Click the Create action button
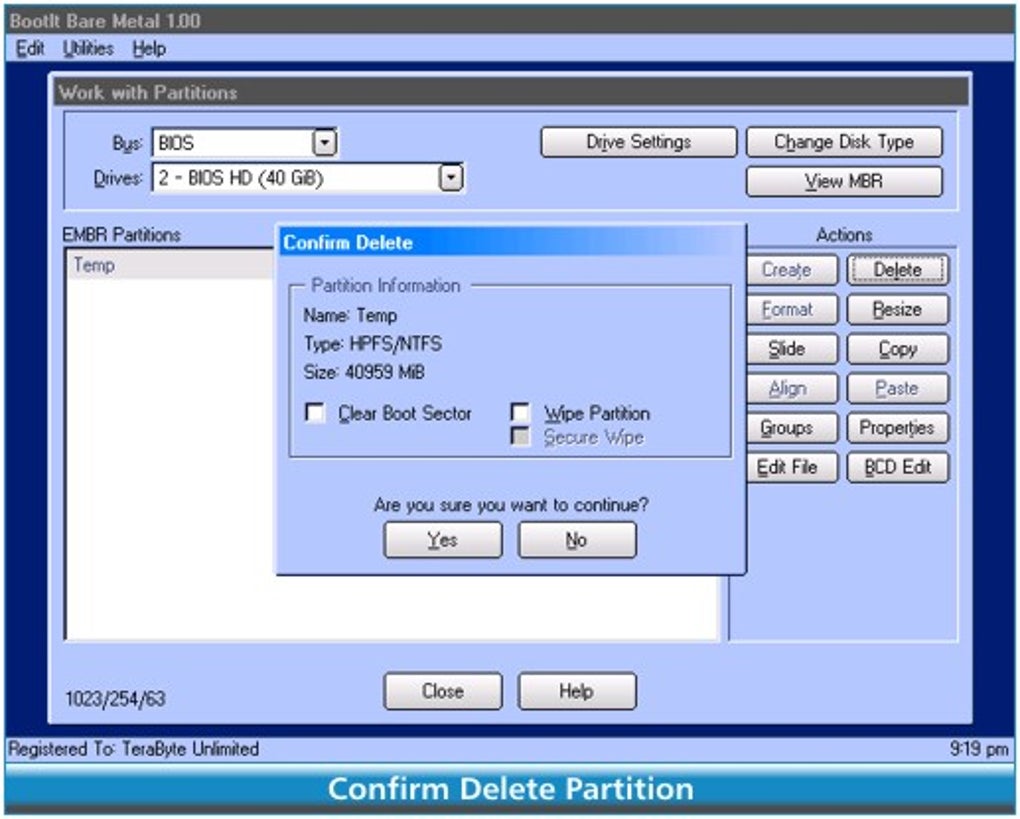 point(791,270)
